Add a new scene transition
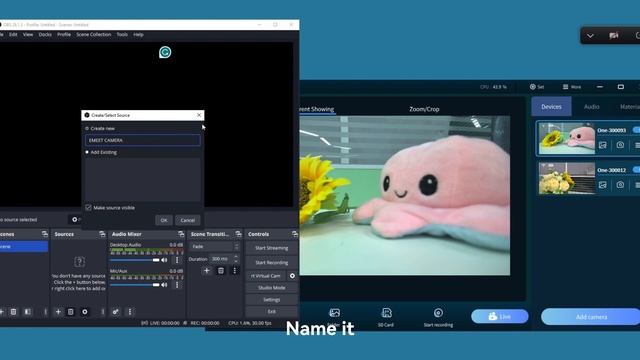Viewport: 640px width, 360px height. click(207, 271)
